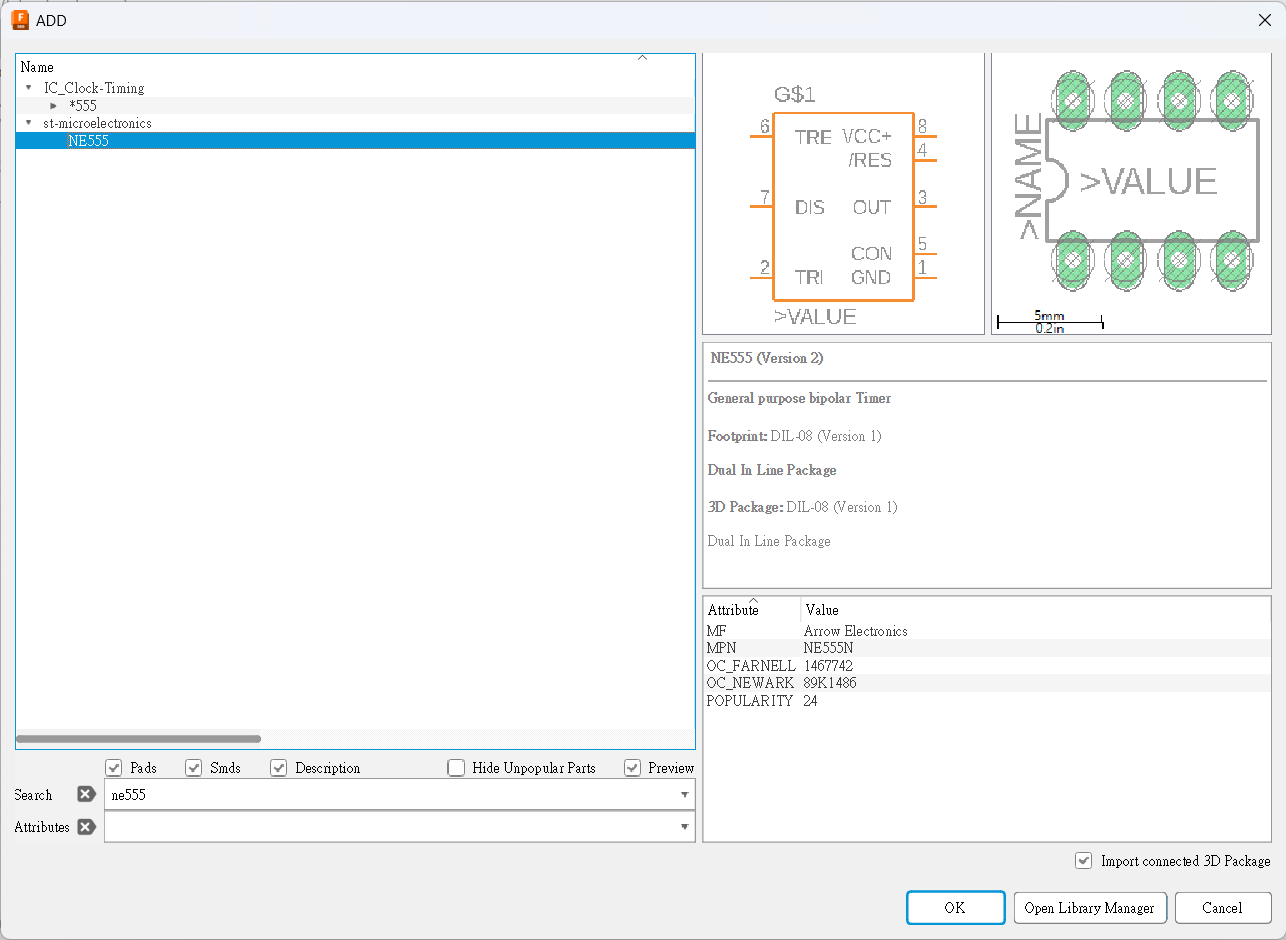Viewport: 1286px width, 940px height.
Task: Click the DIL-08 footprint preview
Action: (x=1131, y=182)
